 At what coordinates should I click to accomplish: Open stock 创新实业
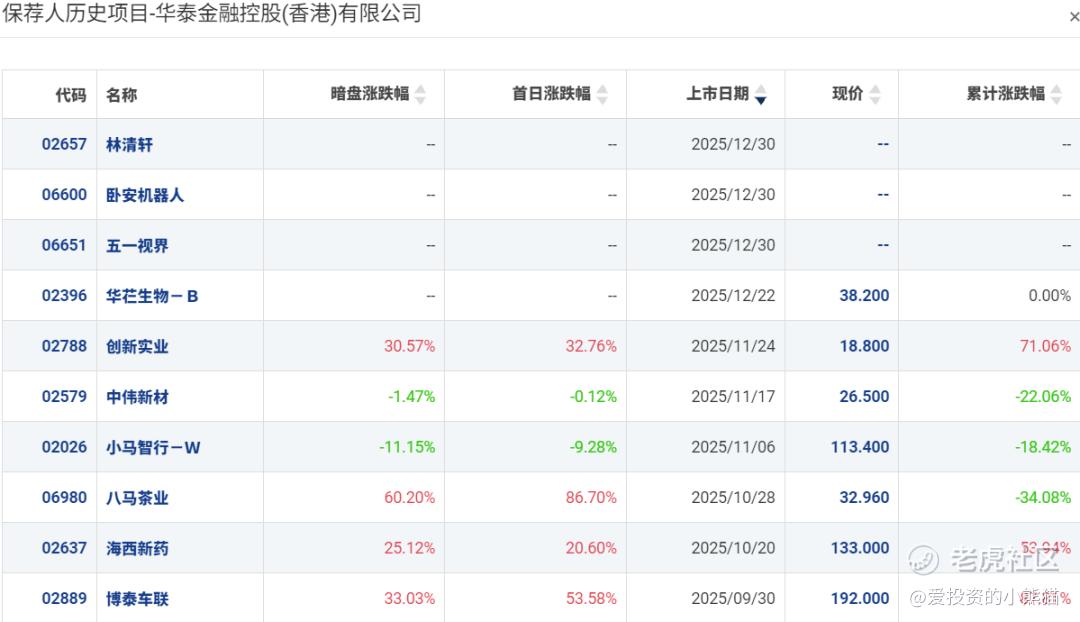[137, 346]
